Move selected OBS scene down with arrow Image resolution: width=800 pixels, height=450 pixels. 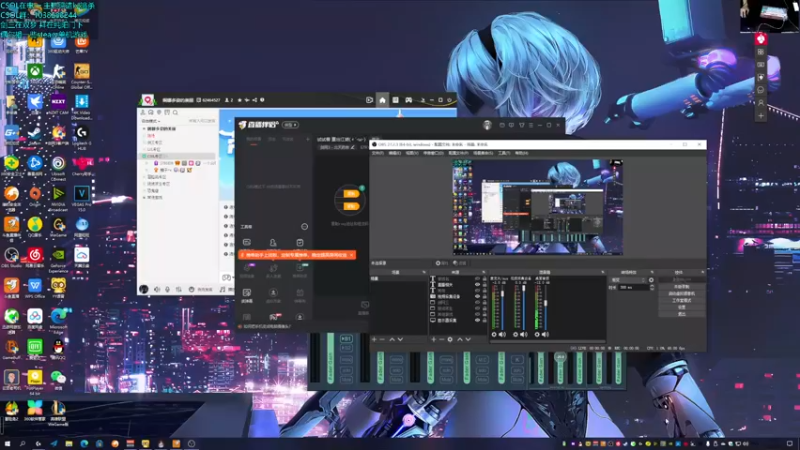pos(400,339)
